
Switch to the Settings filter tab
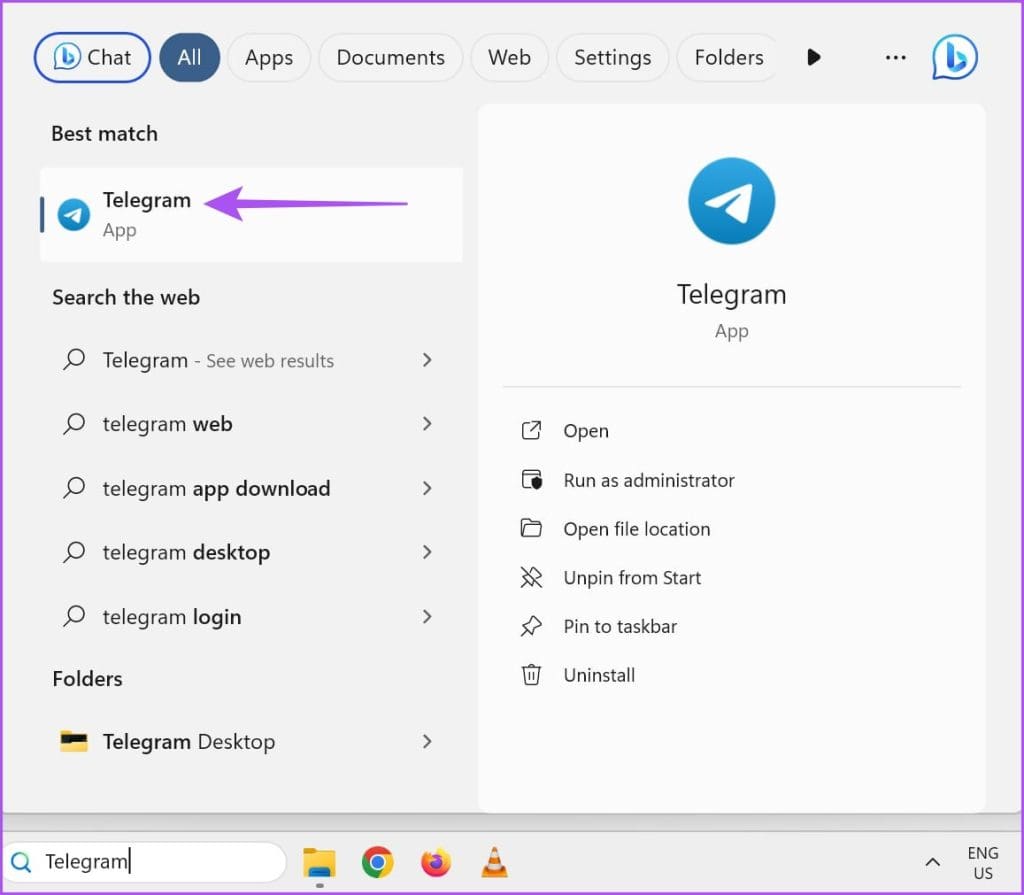coord(613,57)
